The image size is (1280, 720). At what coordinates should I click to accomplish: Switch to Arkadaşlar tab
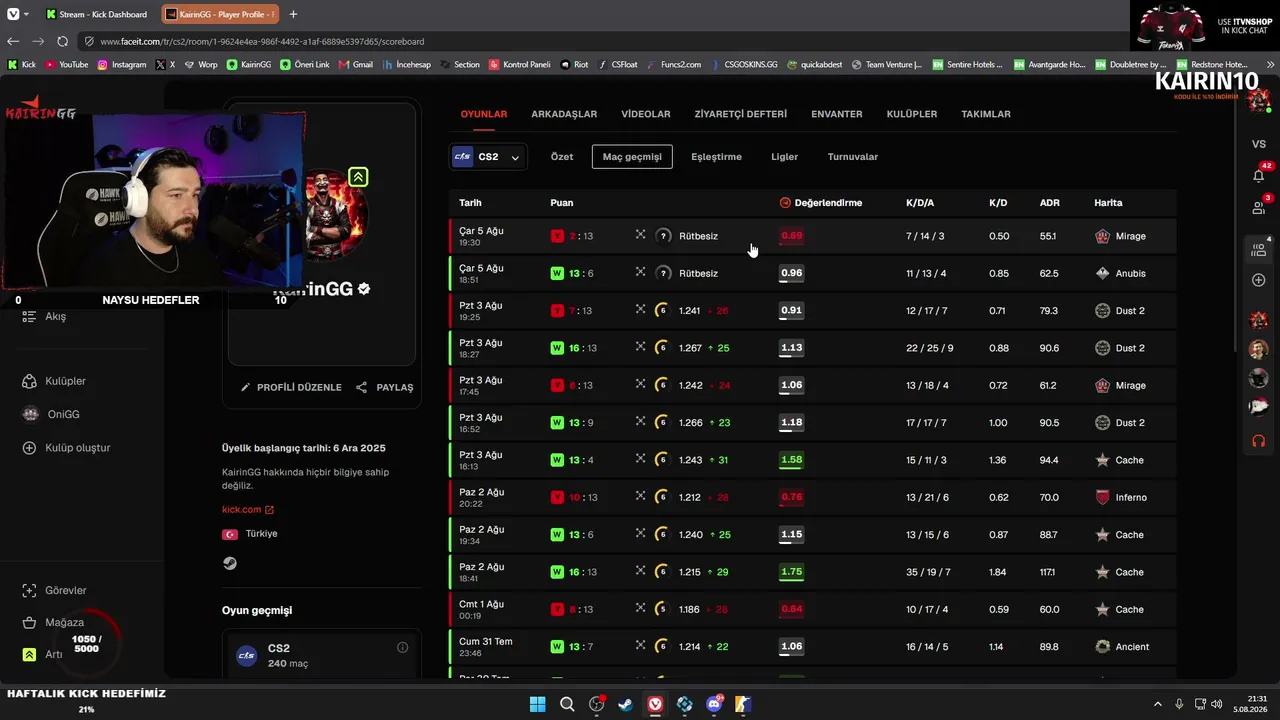pyautogui.click(x=564, y=114)
